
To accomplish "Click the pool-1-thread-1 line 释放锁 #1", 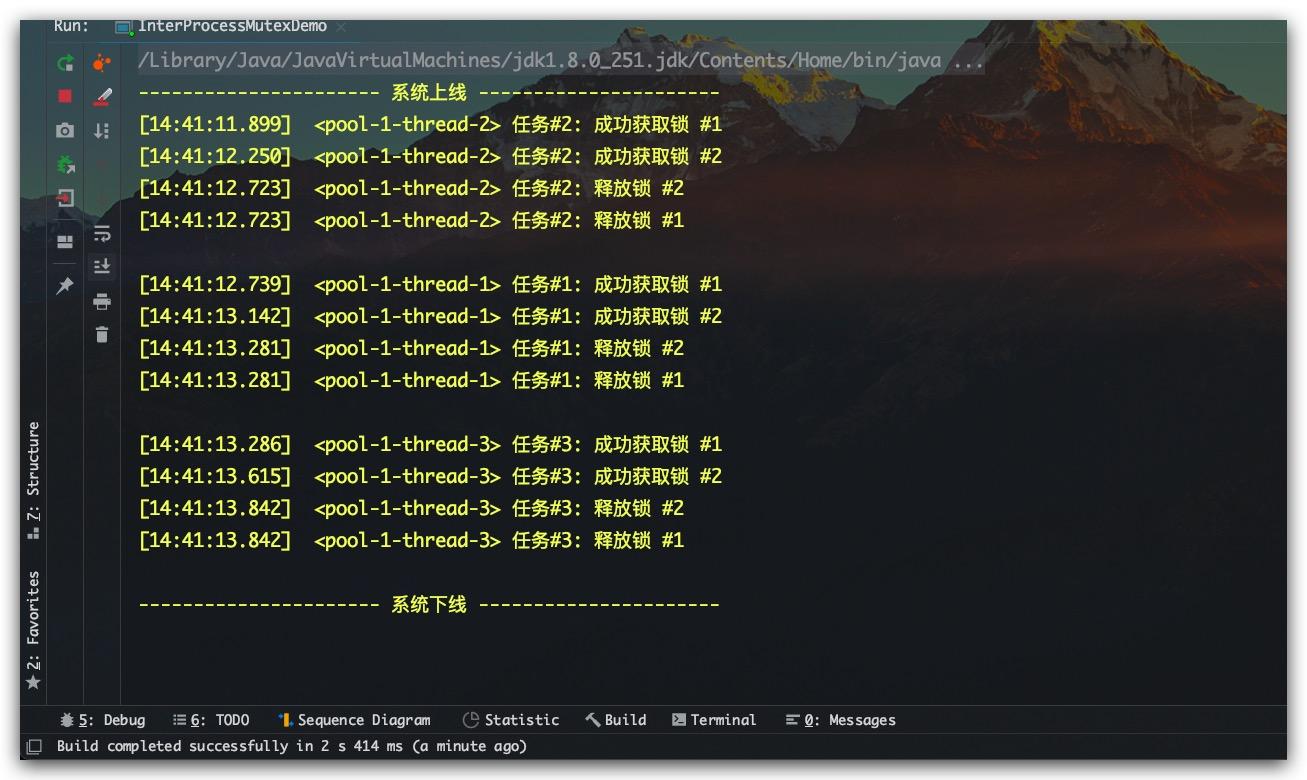I will point(411,381).
